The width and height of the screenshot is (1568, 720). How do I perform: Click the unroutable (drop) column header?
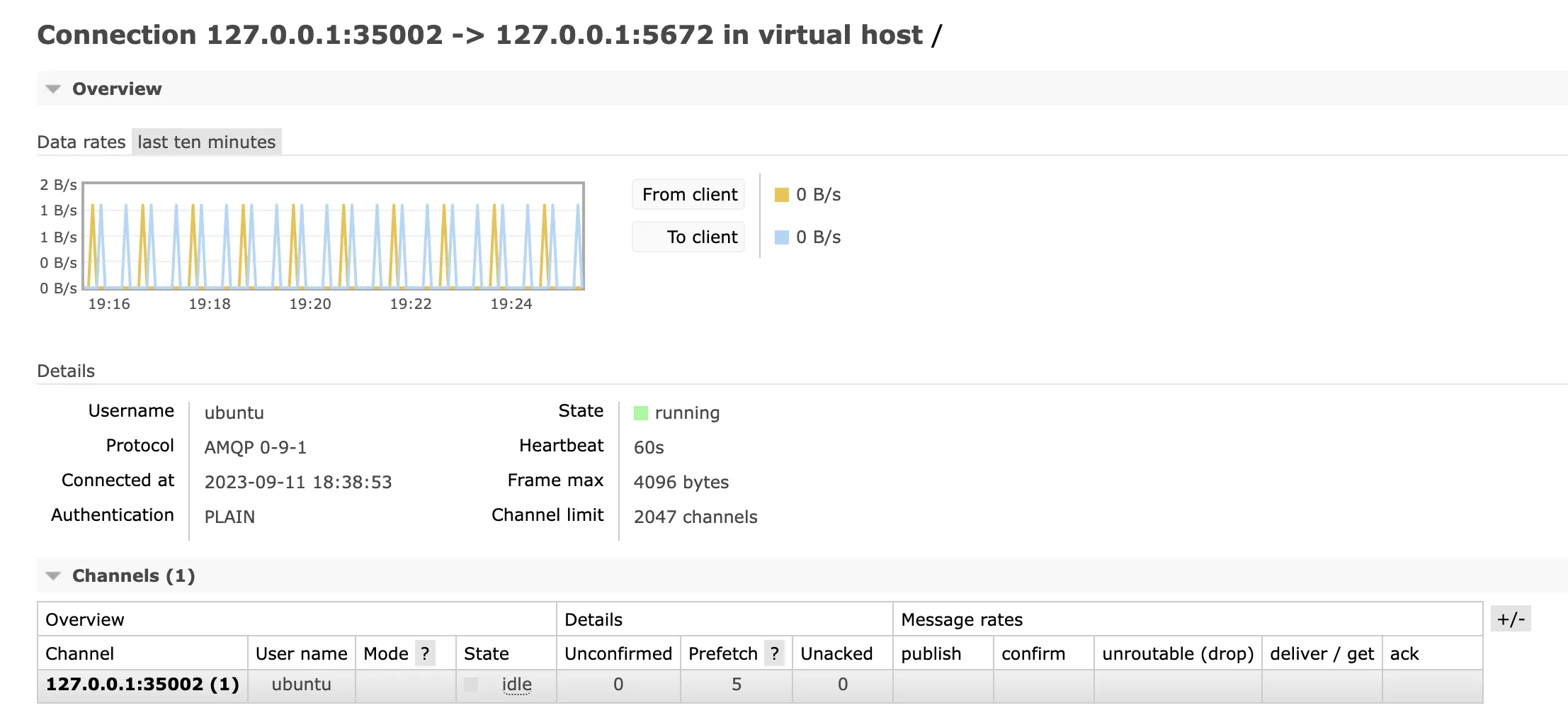[x=1177, y=653]
